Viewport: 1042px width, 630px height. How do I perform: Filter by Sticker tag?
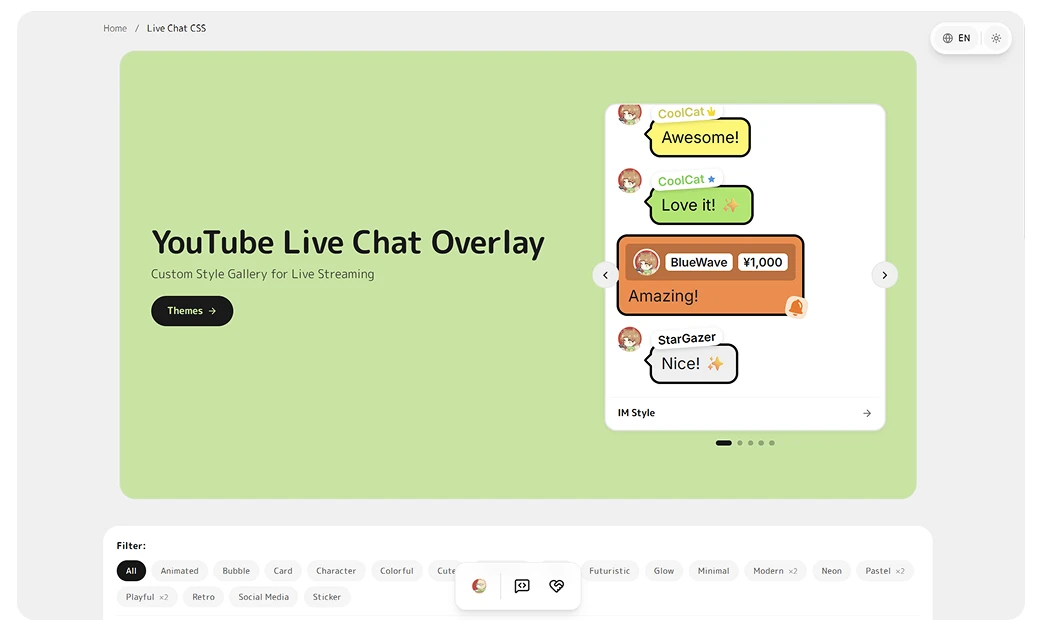(327, 597)
